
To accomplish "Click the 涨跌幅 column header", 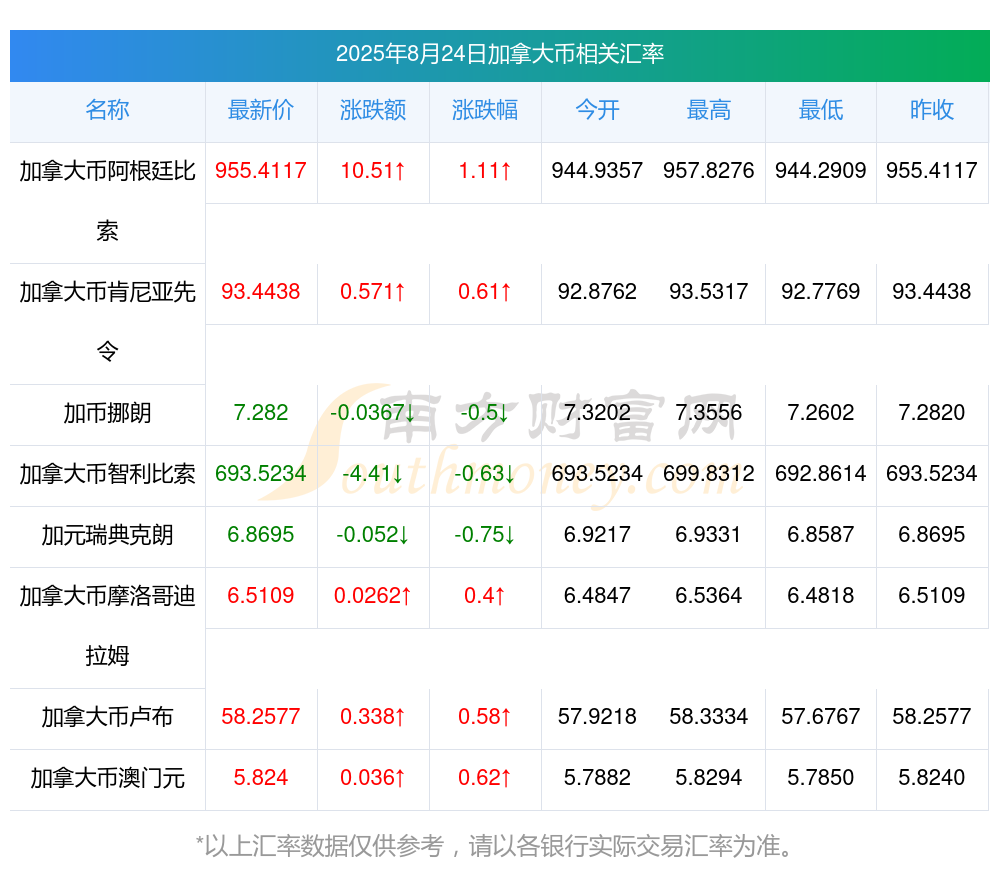I will pos(485,110).
